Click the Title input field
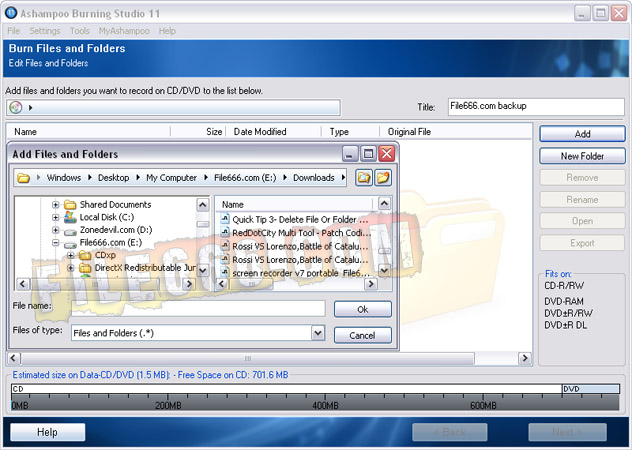This screenshot has height=450, width=632. (x=536, y=107)
